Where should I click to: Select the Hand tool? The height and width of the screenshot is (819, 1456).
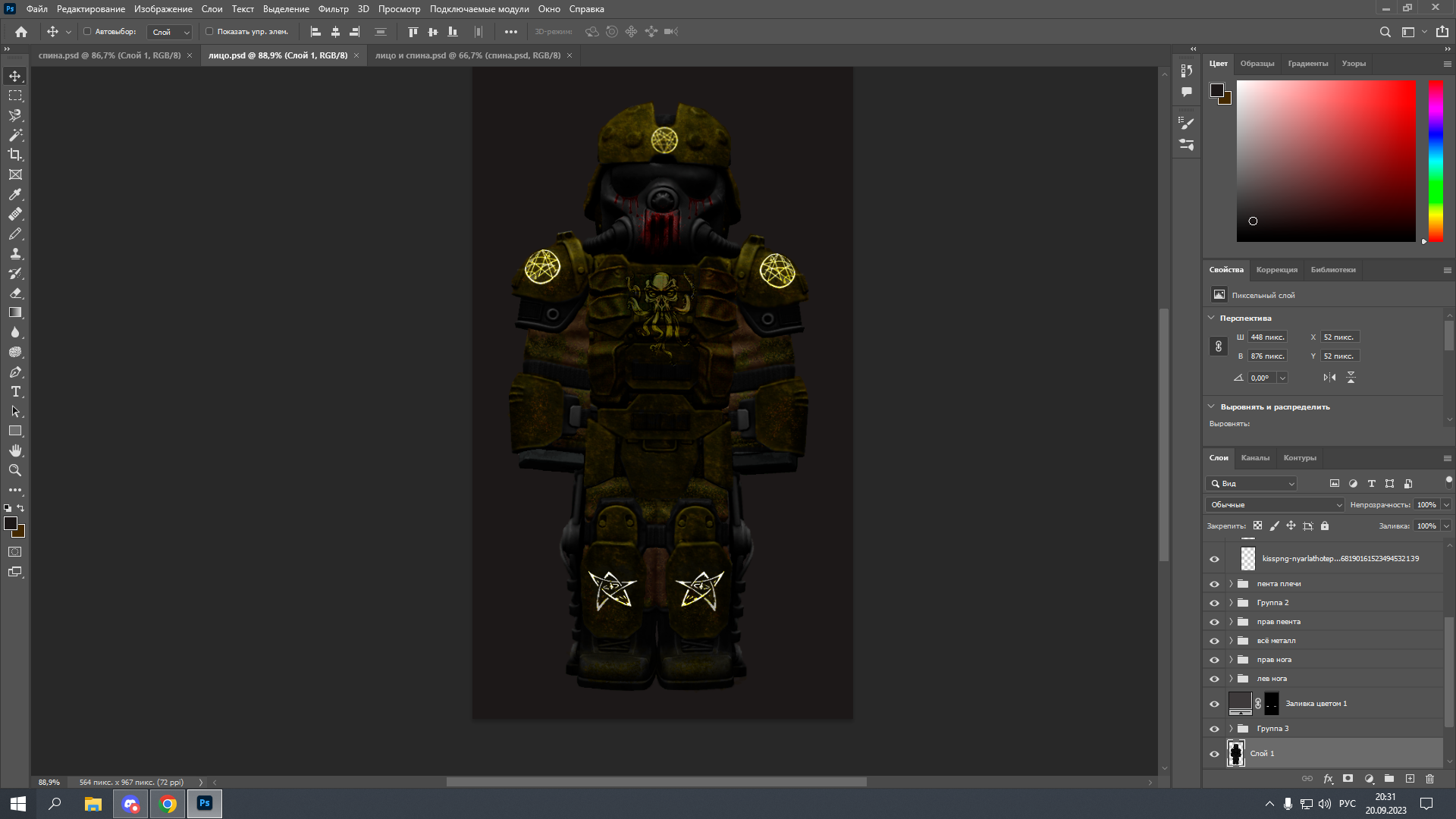pyautogui.click(x=15, y=450)
